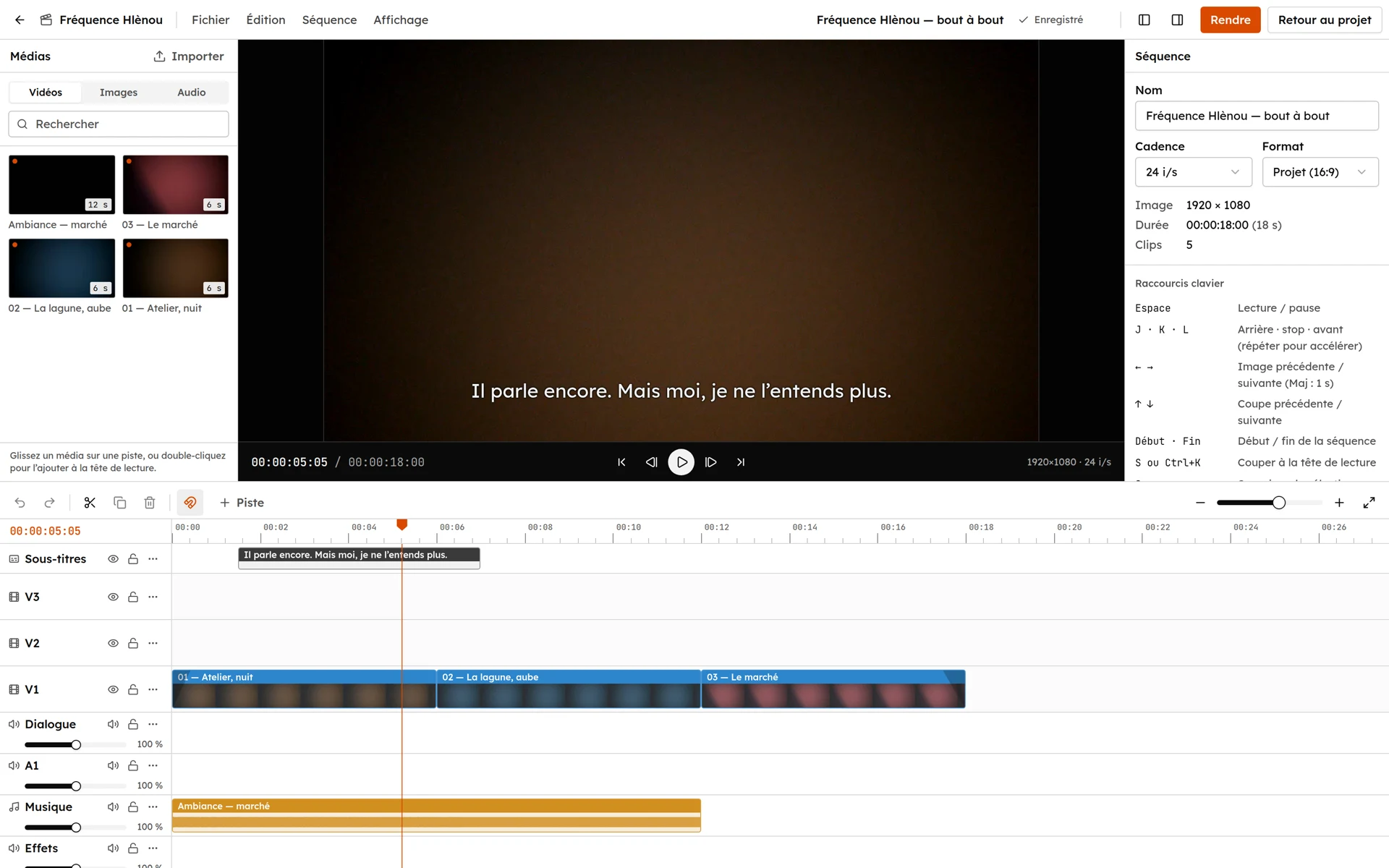This screenshot has height=868, width=1389.
Task: Click the undo arrow icon
Action: pos(20,503)
